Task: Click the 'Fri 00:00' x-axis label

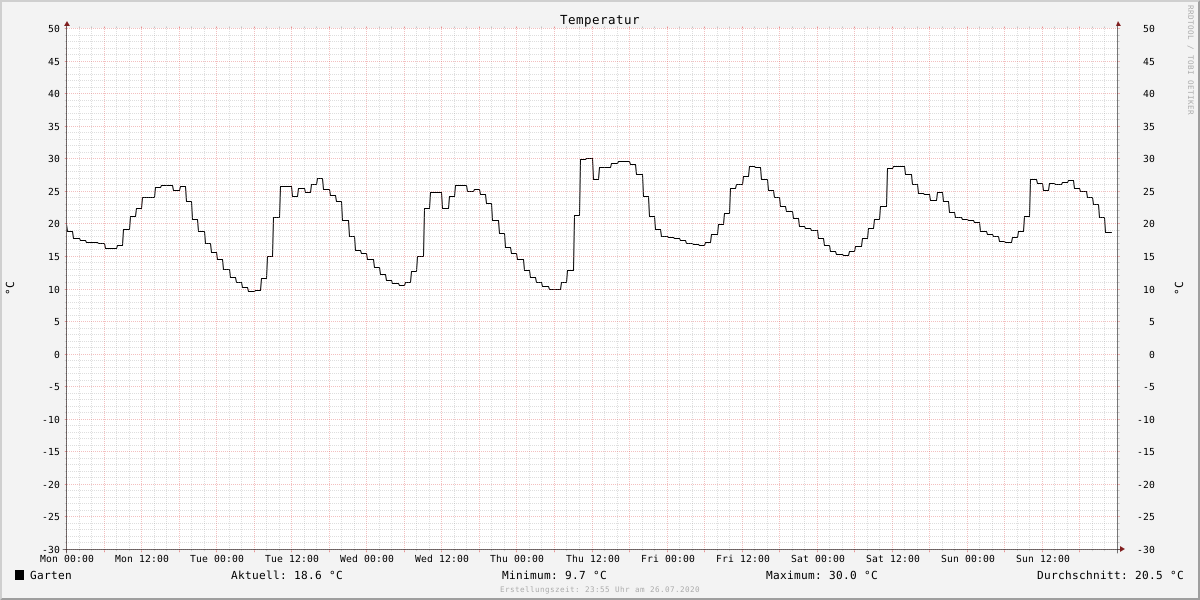Action: tap(668, 559)
